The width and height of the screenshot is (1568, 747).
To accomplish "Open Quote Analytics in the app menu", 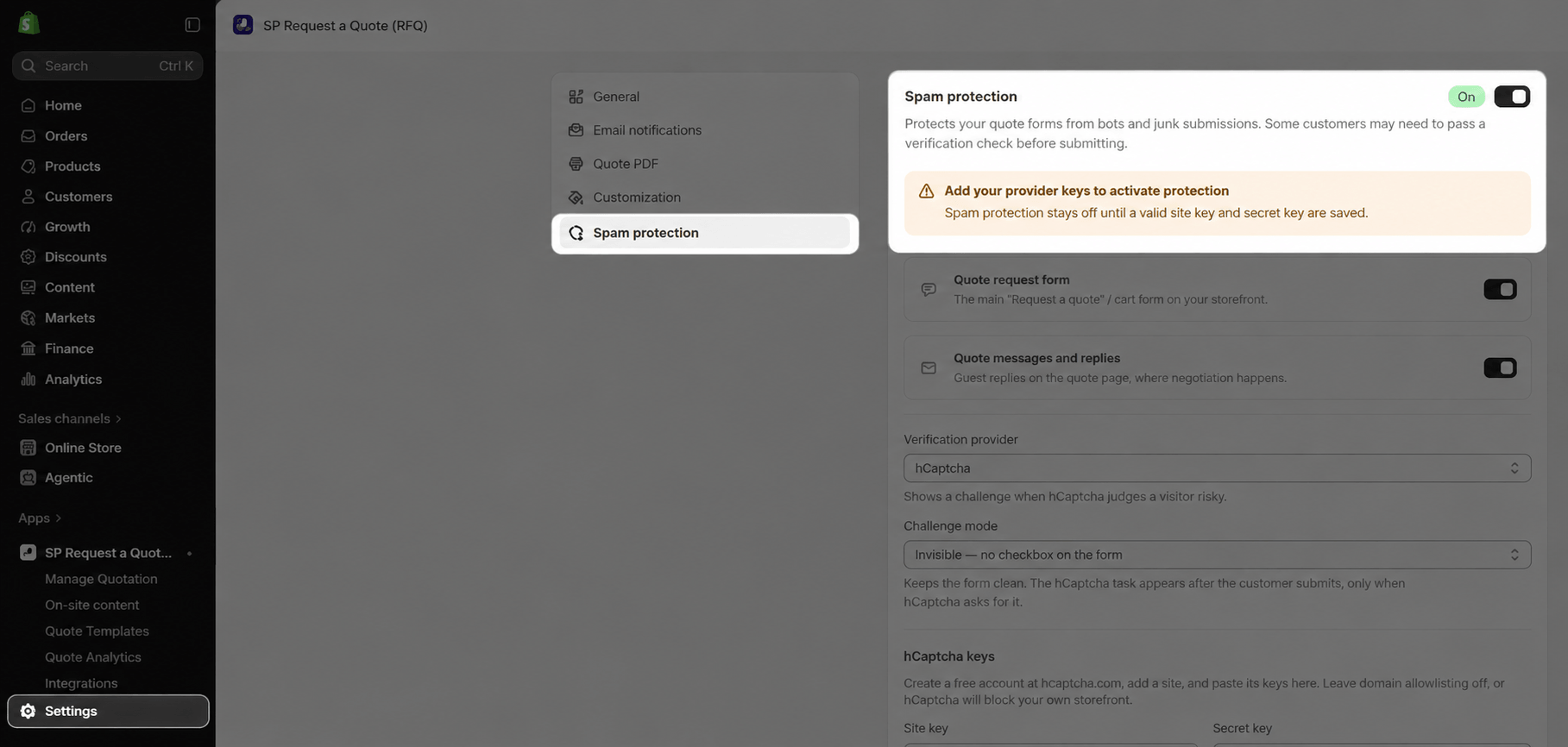I will (x=93, y=656).
